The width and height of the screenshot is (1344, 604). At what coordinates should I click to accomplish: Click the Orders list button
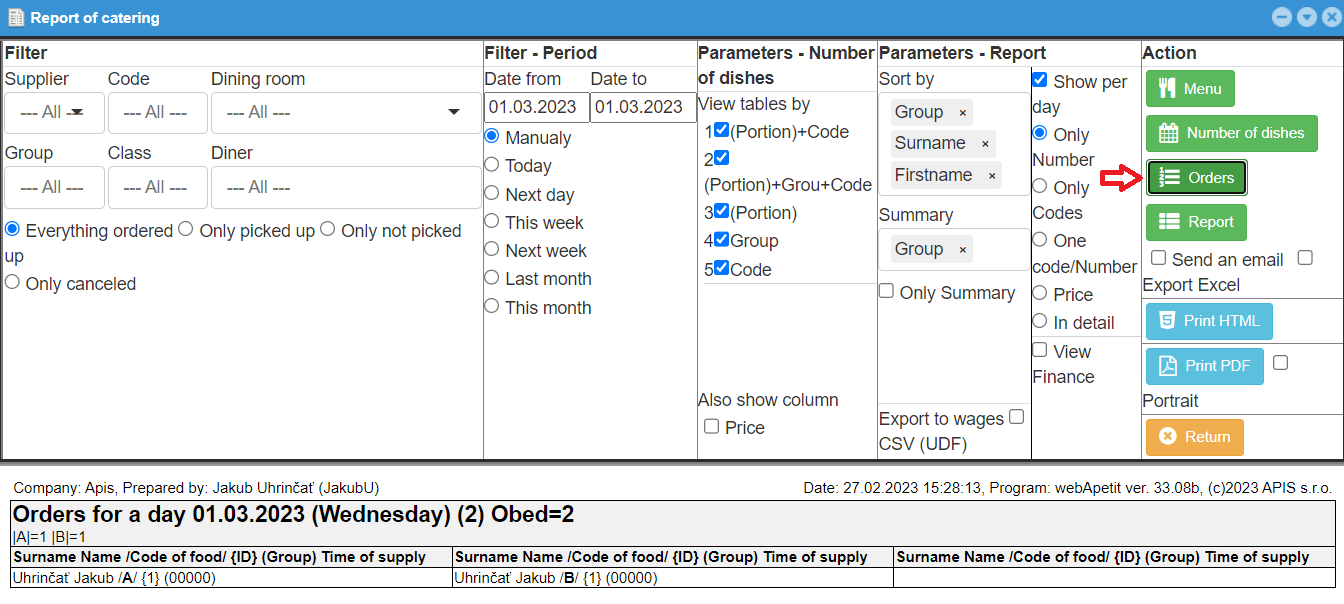coord(1196,178)
